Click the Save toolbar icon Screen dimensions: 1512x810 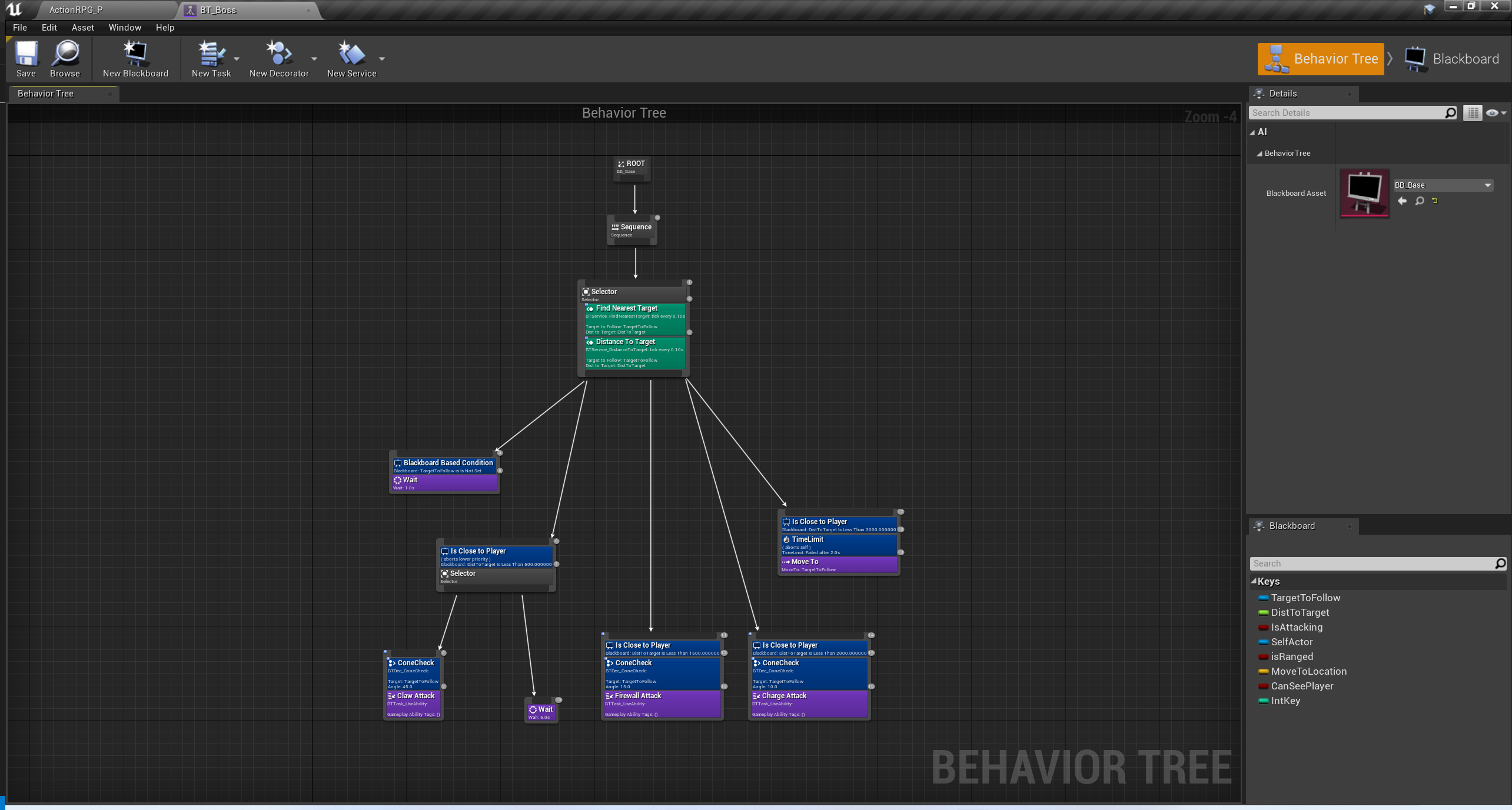coord(26,58)
